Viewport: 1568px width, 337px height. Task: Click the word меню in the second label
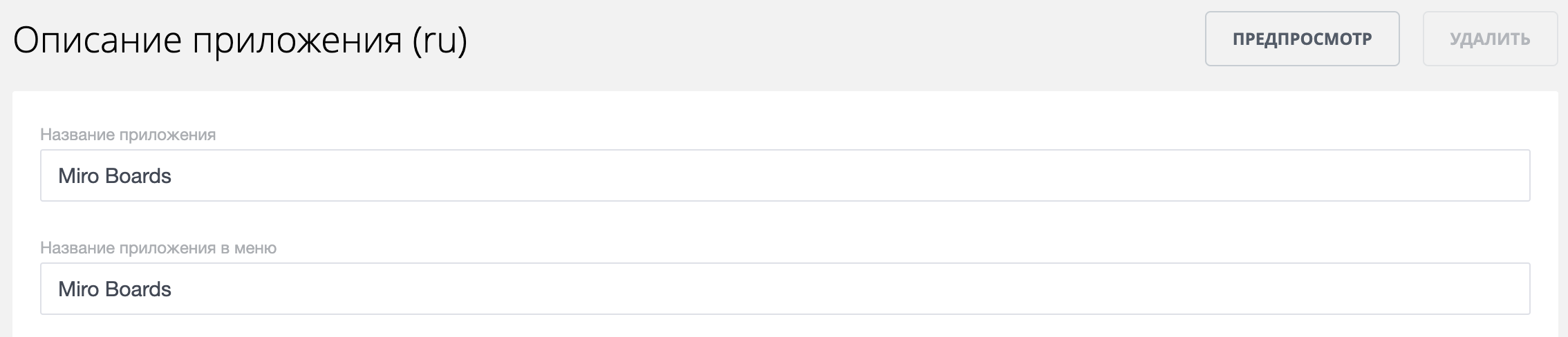(255, 248)
